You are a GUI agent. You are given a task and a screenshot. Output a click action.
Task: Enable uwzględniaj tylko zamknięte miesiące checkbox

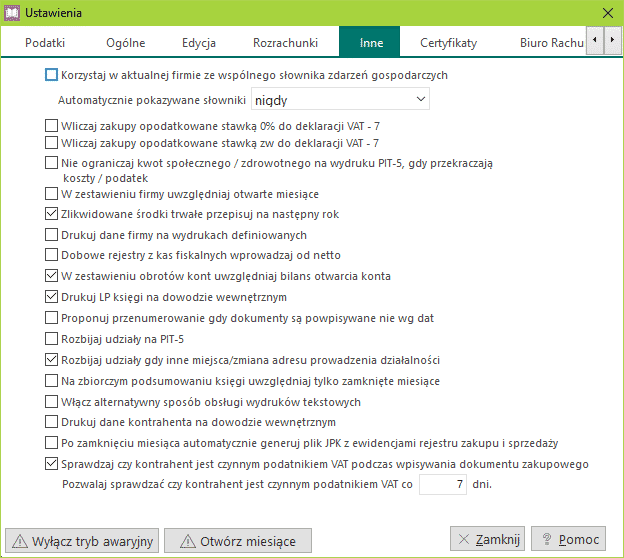(x=51, y=381)
